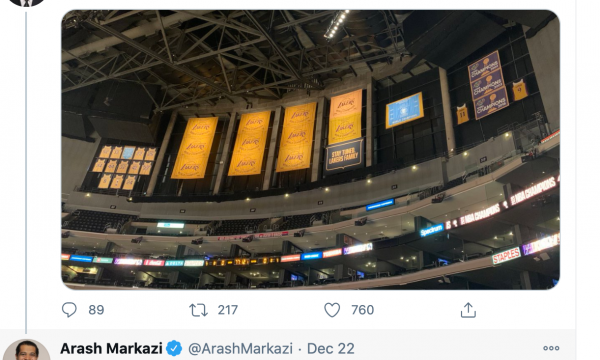Click the reply speech bubble icon
This screenshot has width=600, height=360.
click(69, 310)
